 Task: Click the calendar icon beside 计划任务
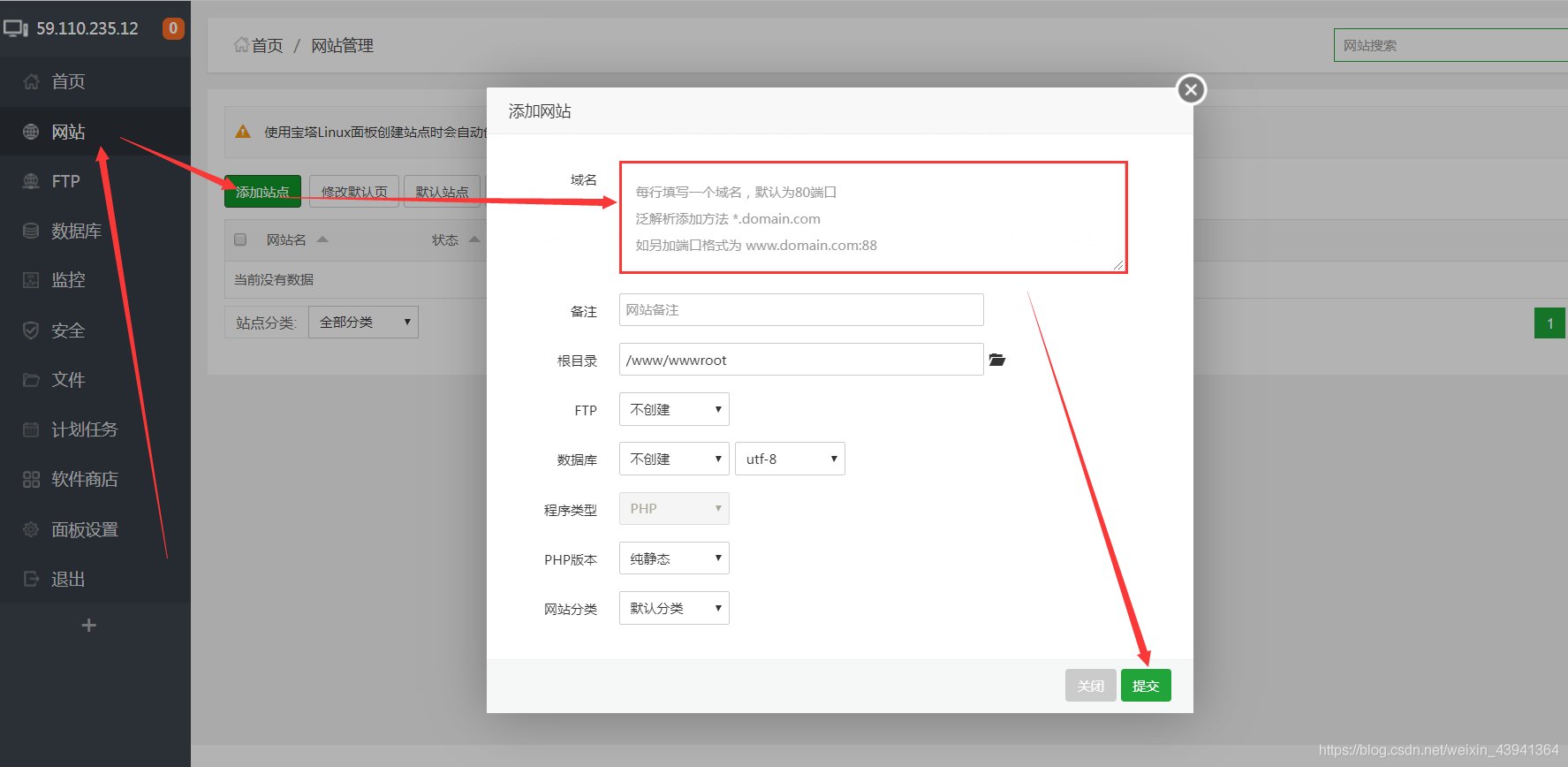31,429
